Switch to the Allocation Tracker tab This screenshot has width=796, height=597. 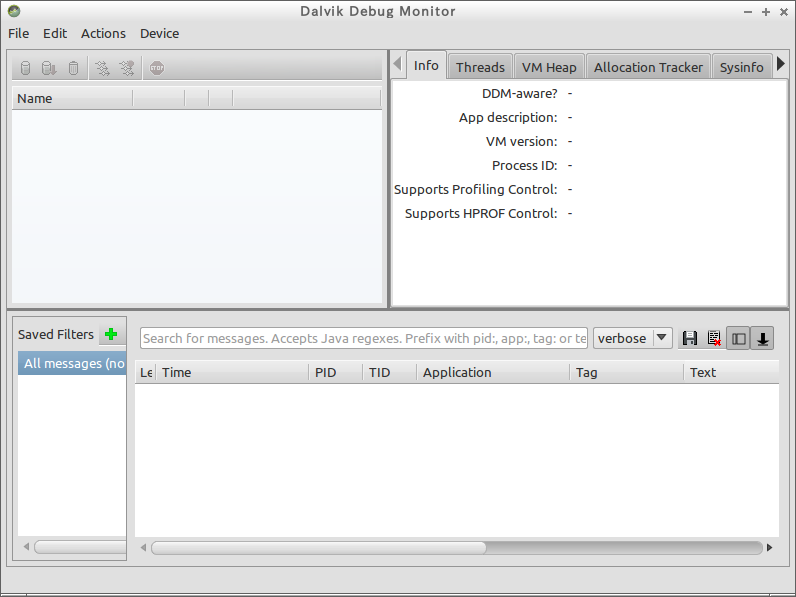pos(648,67)
